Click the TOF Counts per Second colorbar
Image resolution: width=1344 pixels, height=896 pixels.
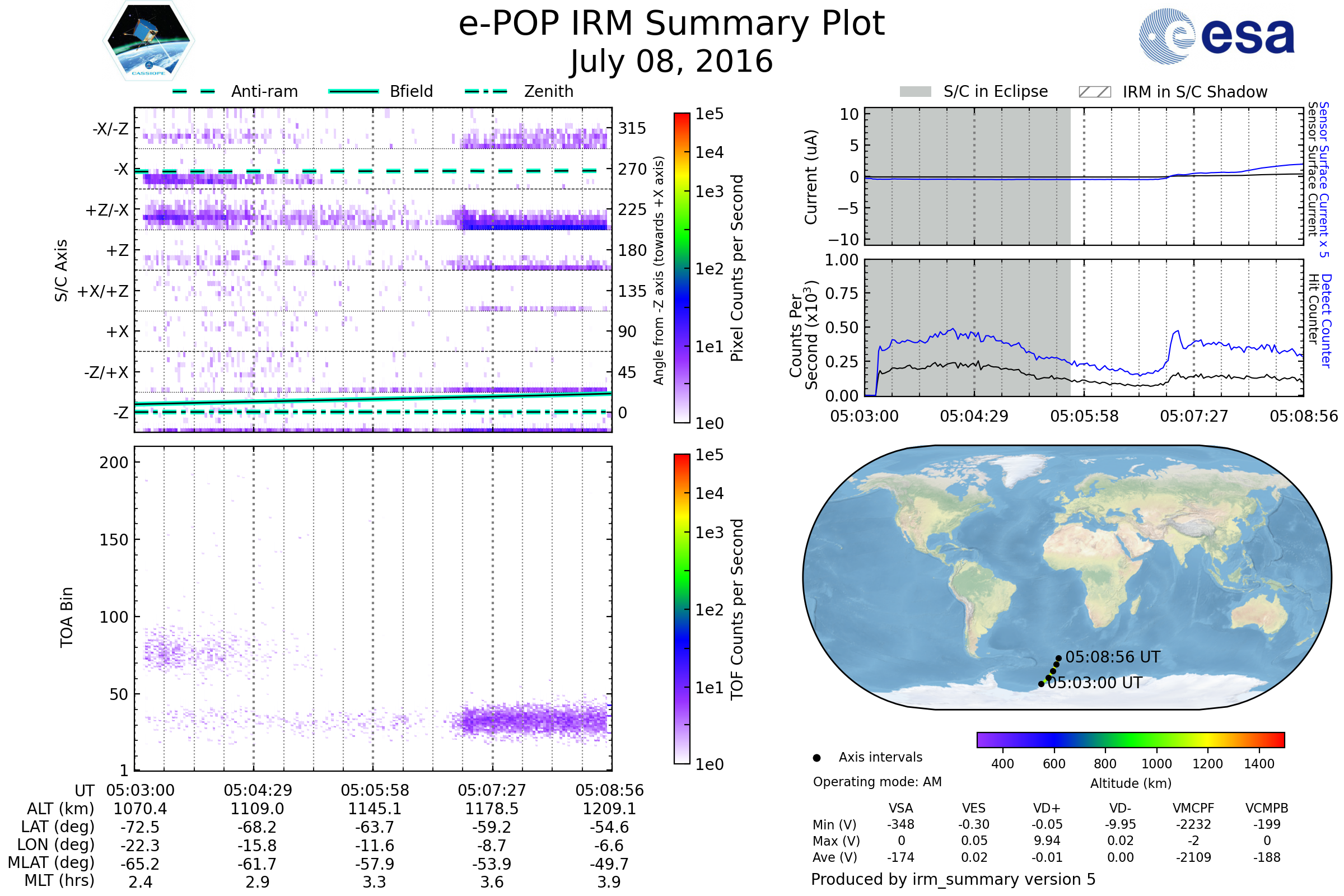point(682,609)
